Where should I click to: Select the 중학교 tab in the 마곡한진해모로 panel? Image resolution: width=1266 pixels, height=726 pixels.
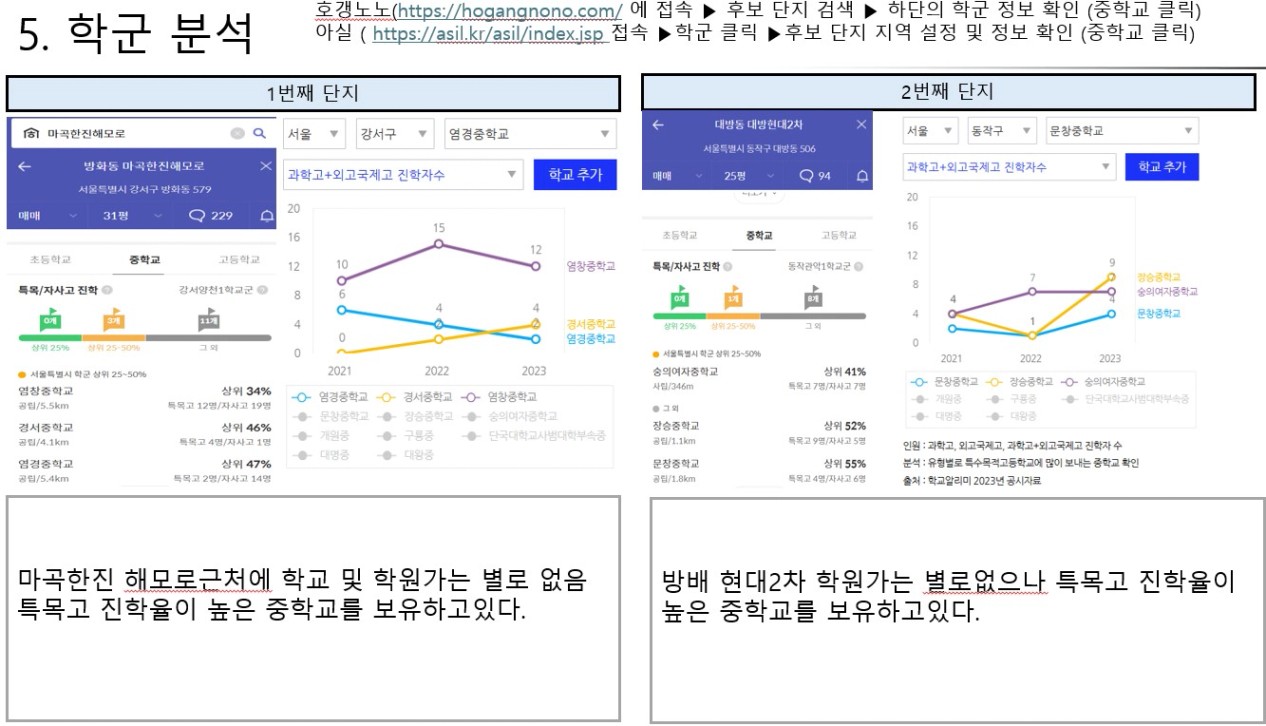pyautogui.click(x=145, y=260)
